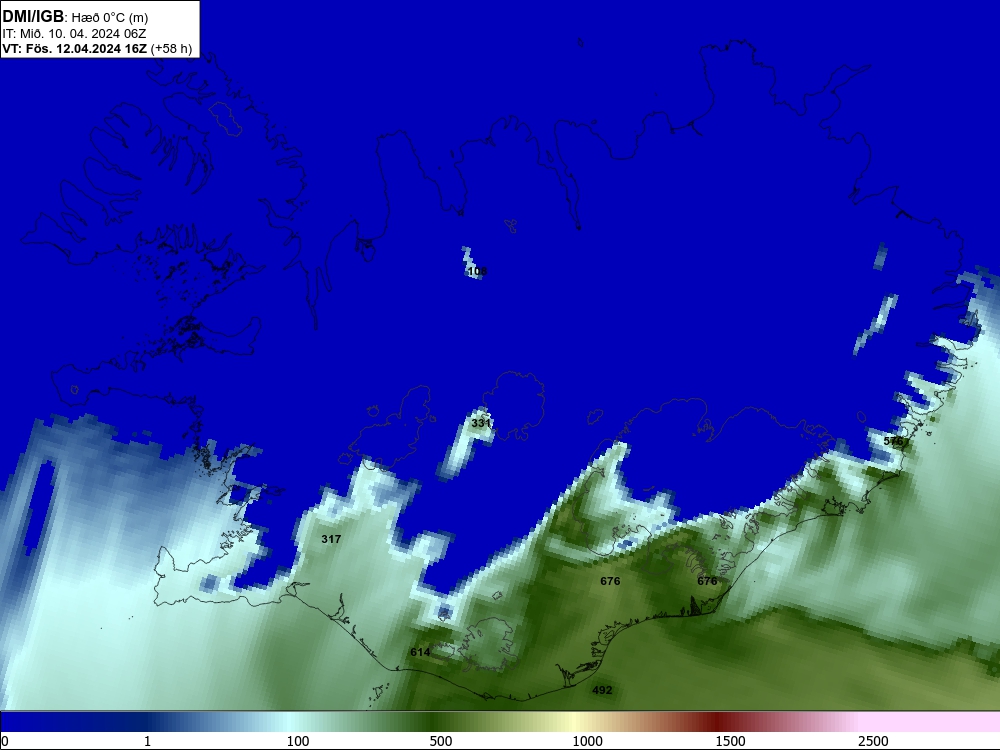Viewport: 1000px width, 750px height.
Task: Select the 317 value label
Action: pyautogui.click(x=331, y=539)
